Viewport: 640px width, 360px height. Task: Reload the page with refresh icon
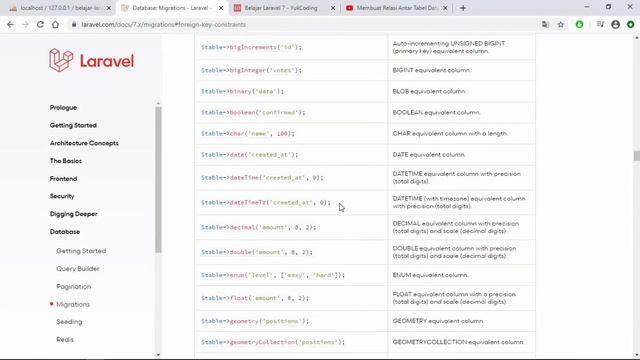(40, 24)
